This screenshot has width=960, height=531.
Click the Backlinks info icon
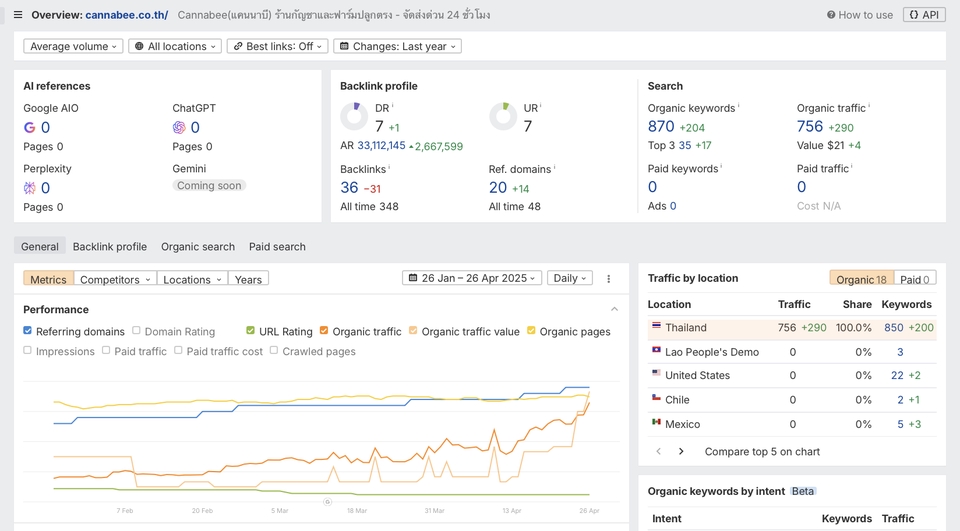389,167
